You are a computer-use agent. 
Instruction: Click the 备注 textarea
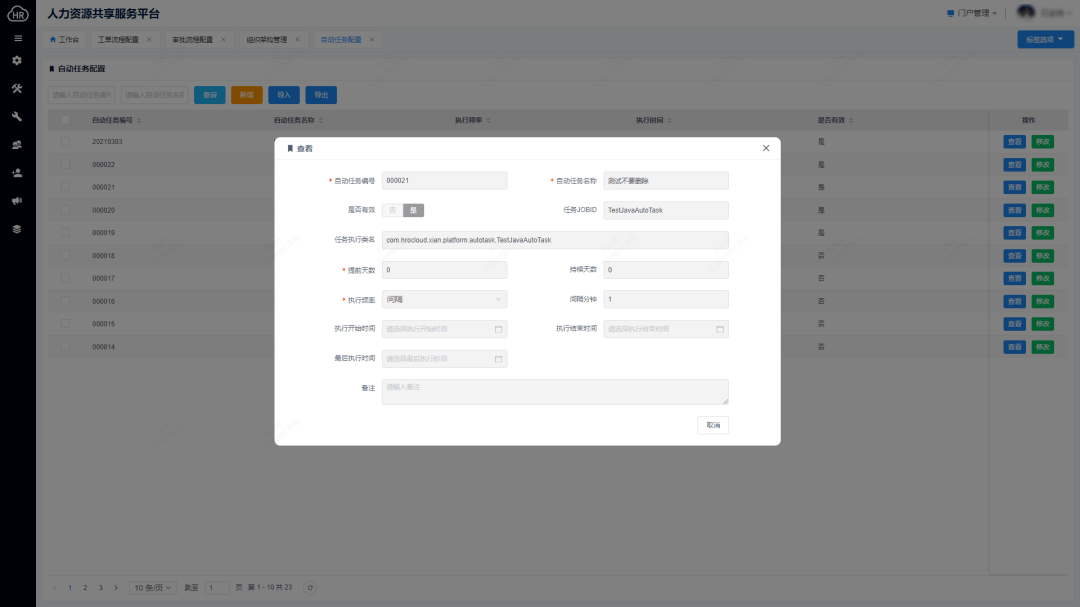coord(555,392)
